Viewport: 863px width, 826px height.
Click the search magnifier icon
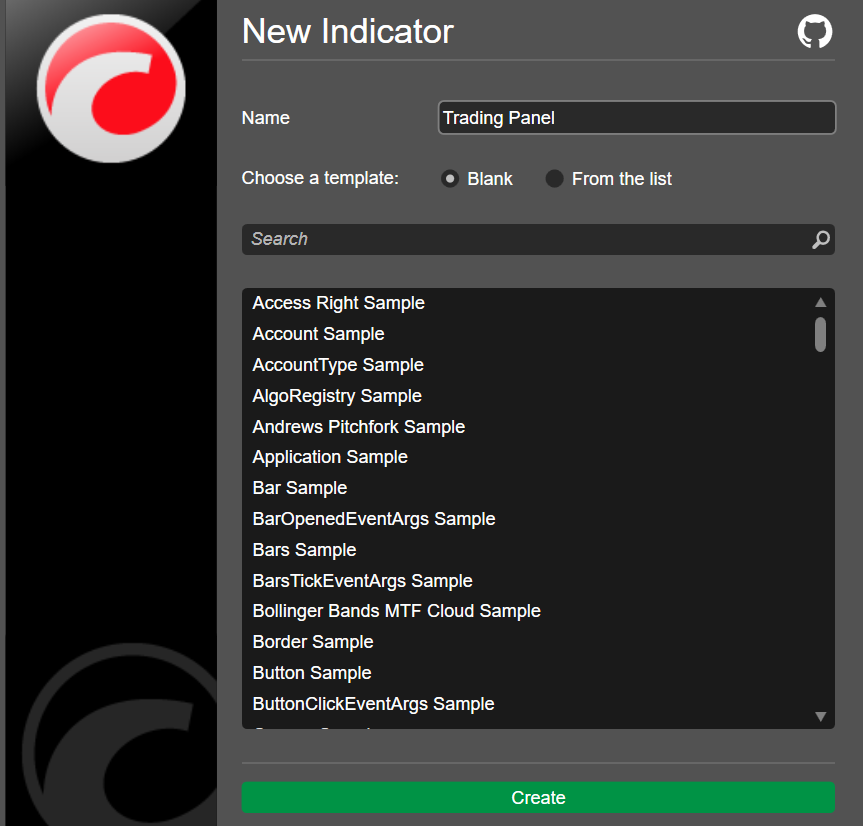(820, 240)
